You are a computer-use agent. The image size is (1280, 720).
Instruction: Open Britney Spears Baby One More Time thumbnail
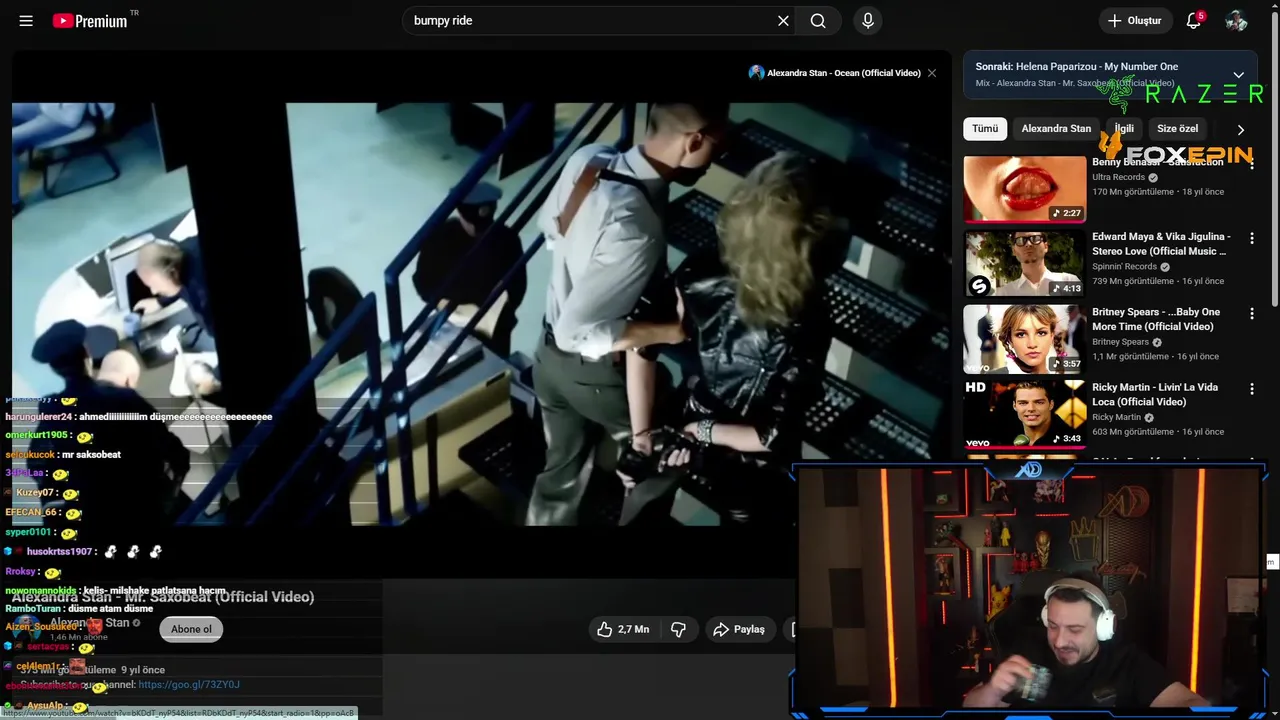coord(1024,339)
